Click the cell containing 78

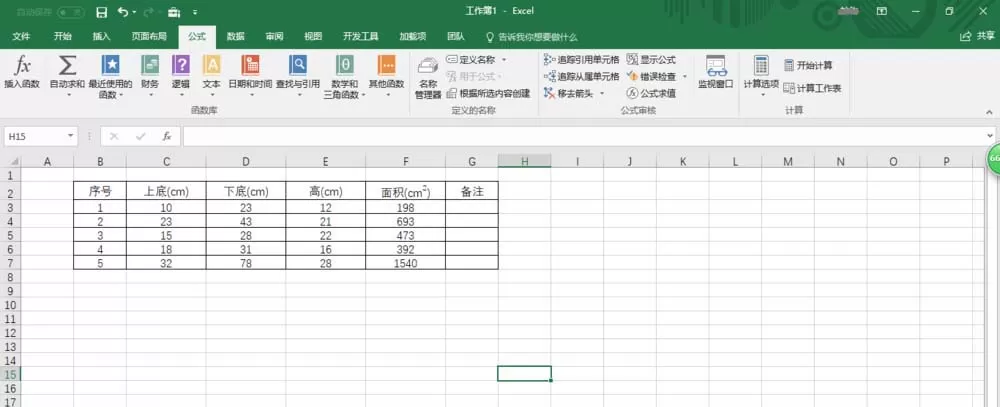coord(246,262)
